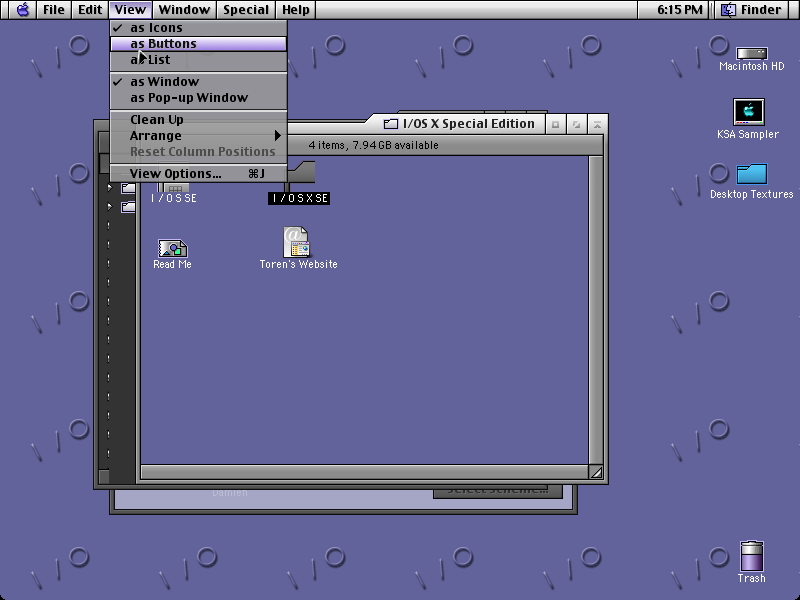The height and width of the screenshot is (600, 800).
Task: Click the collapse box of I/OS X window
Action: click(x=597, y=124)
